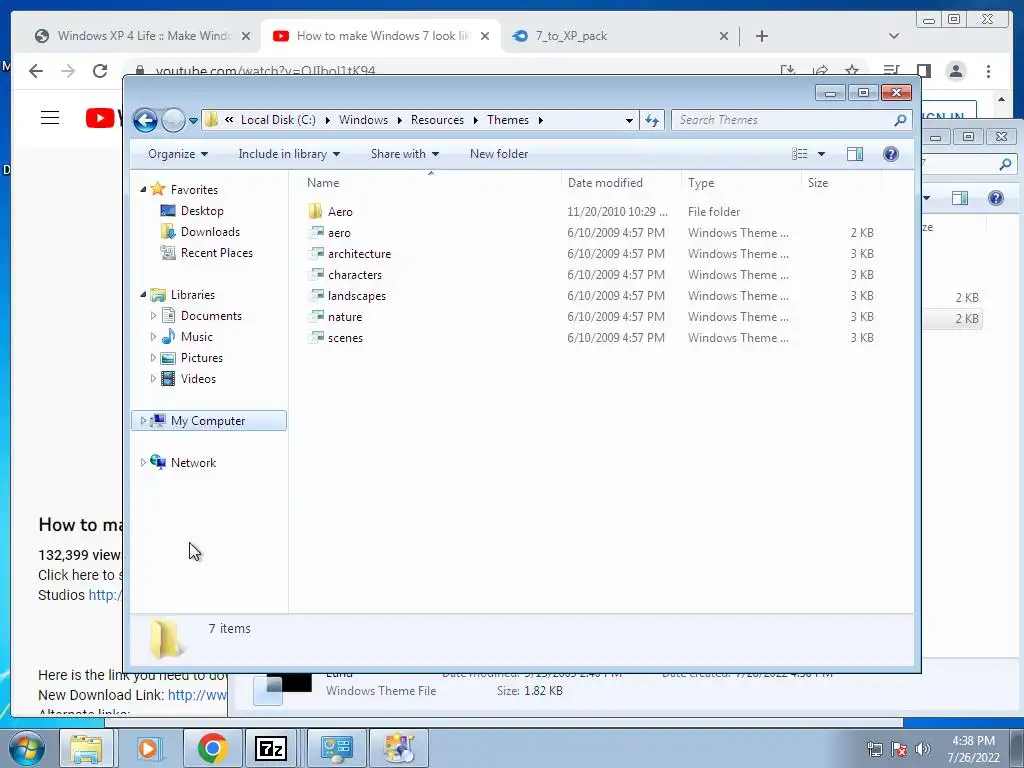Open YouTube hamburger guide menu
Screen dimensions: 1024x768
coord(50,118)
